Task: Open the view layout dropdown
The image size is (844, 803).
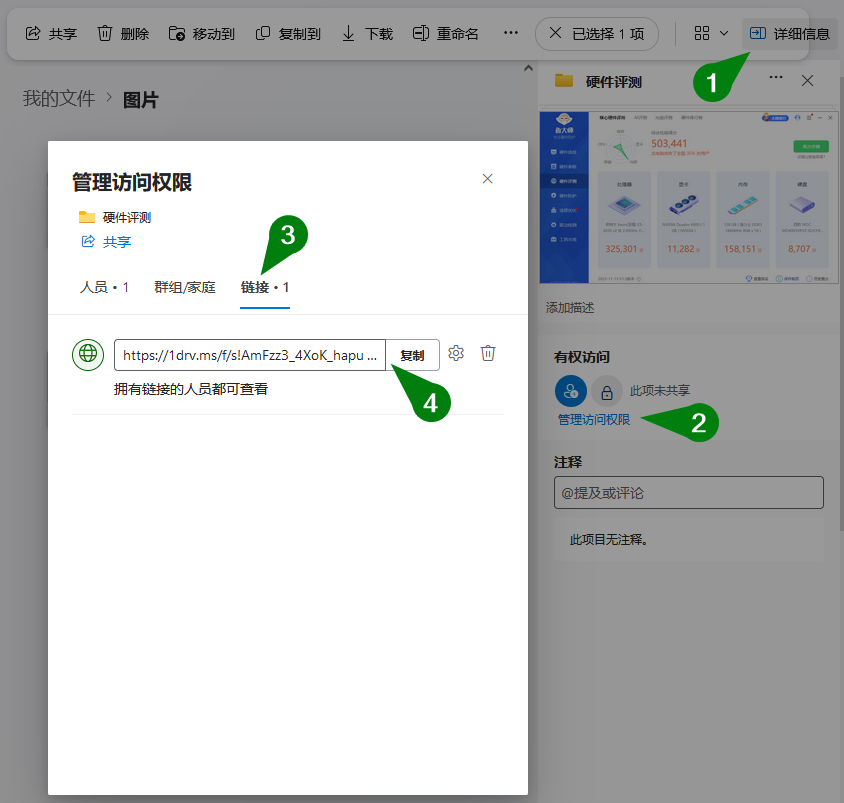Action: pyautogui.click(x=709, y=33)
